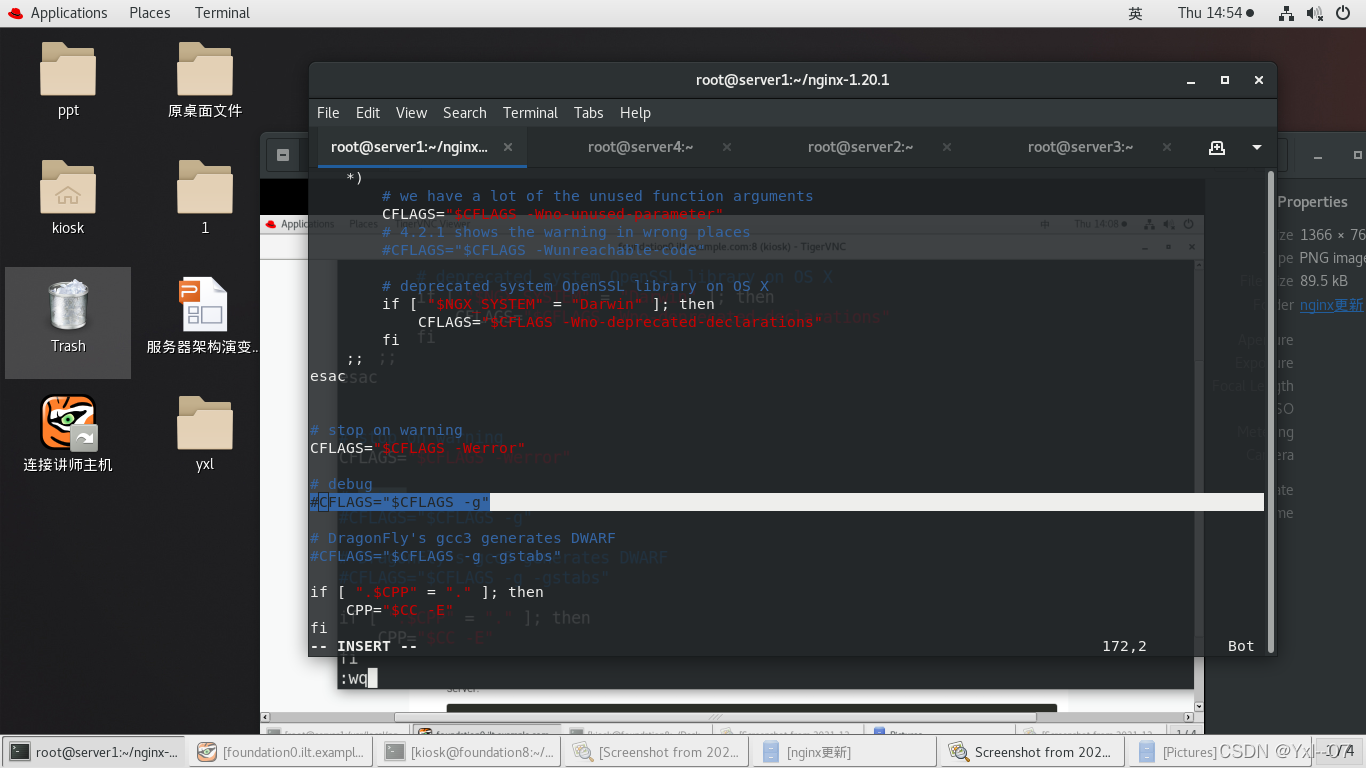The width and height of the screenshot is (1366, 768).
Task: Click the CFLAGS -Werror line in editor
Action: pyautogui.click(x=417, y=448)
